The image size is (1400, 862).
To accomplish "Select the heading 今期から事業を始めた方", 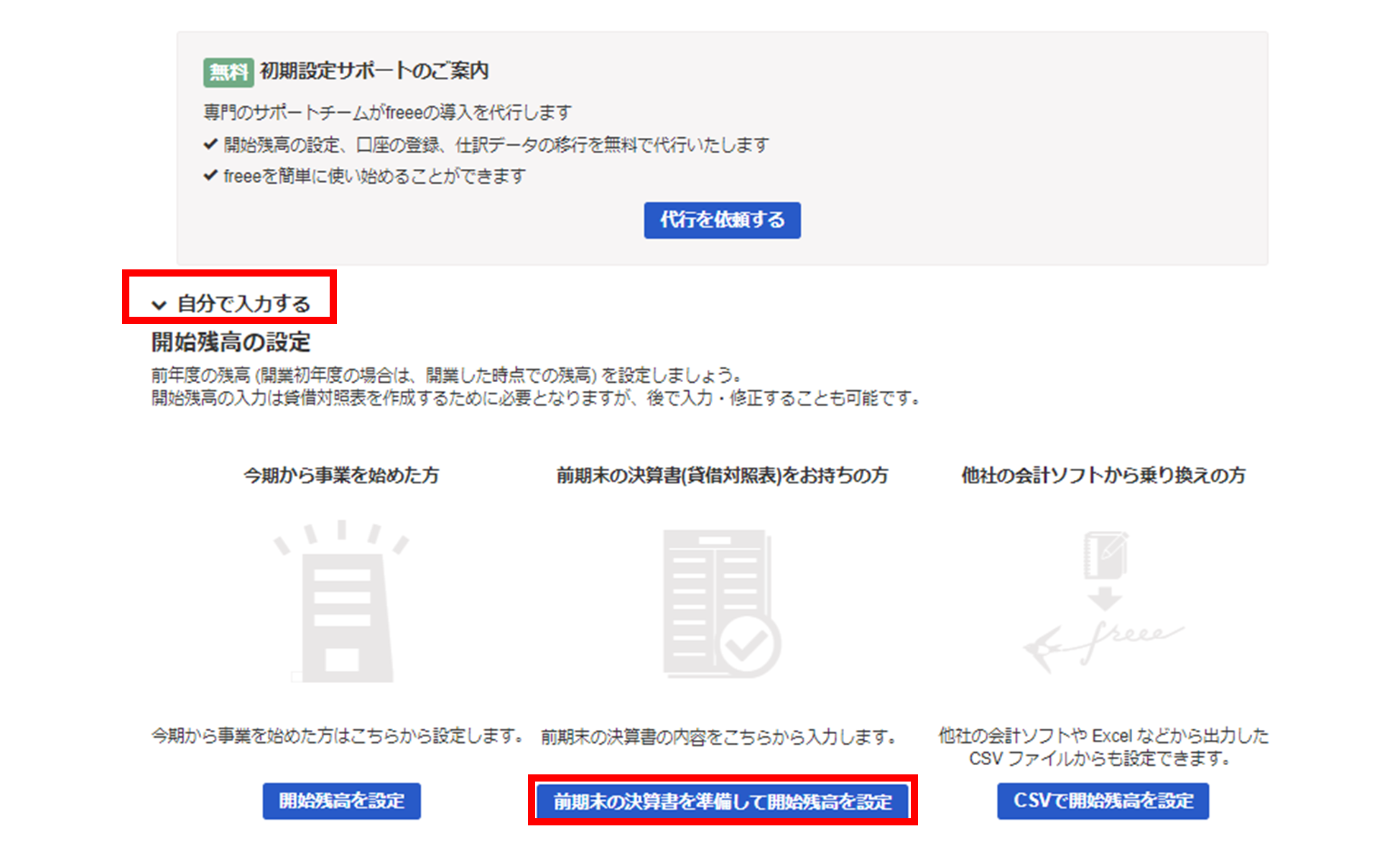I will click(x=341, y=476).
